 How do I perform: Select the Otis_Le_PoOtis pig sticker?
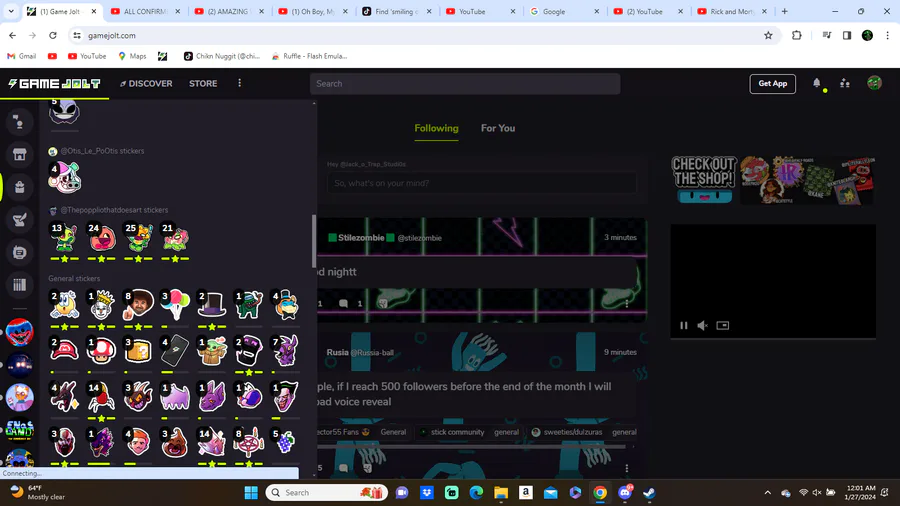tap(65, 177)
